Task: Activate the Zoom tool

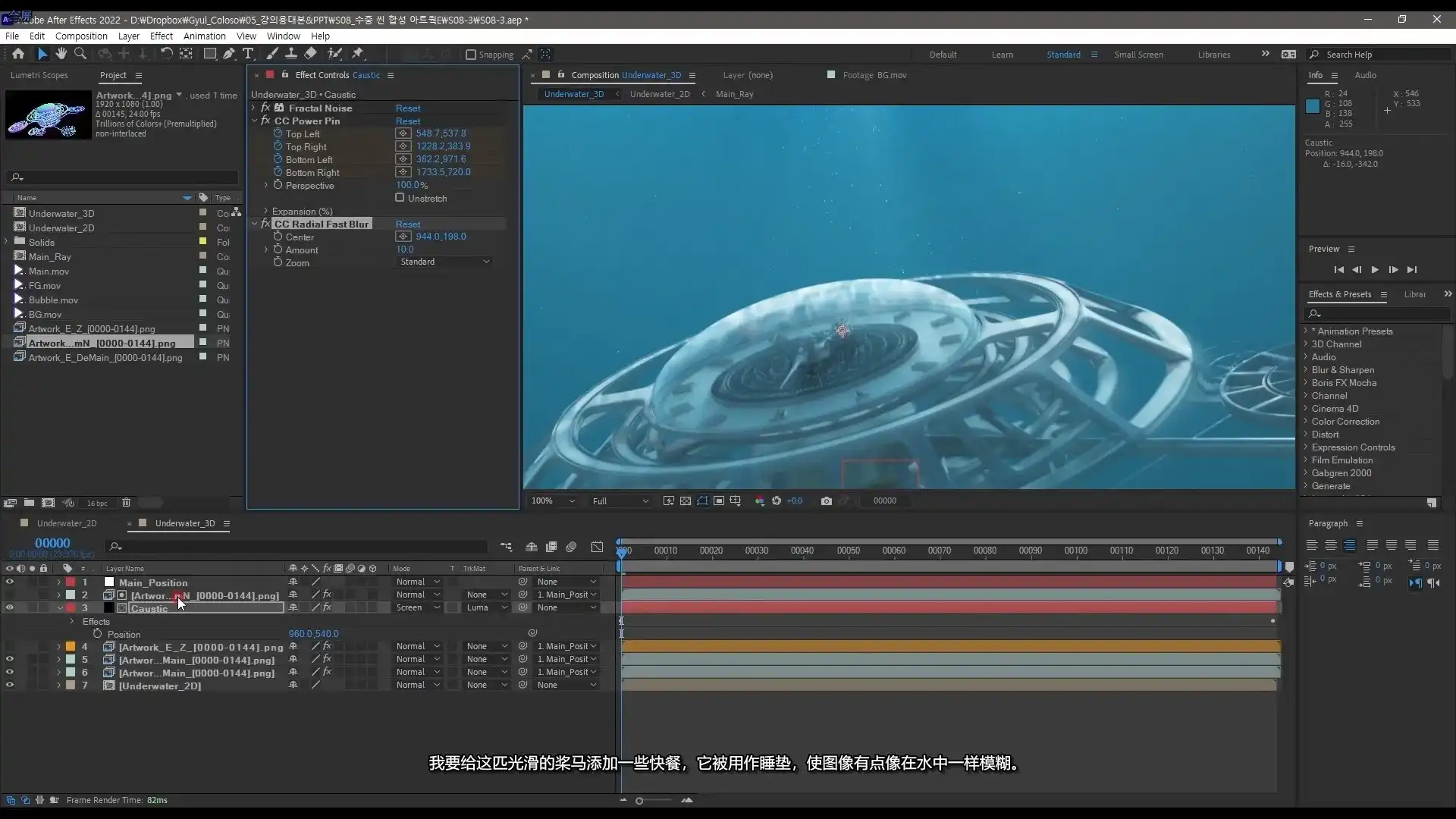Action: tap(78, 53)
